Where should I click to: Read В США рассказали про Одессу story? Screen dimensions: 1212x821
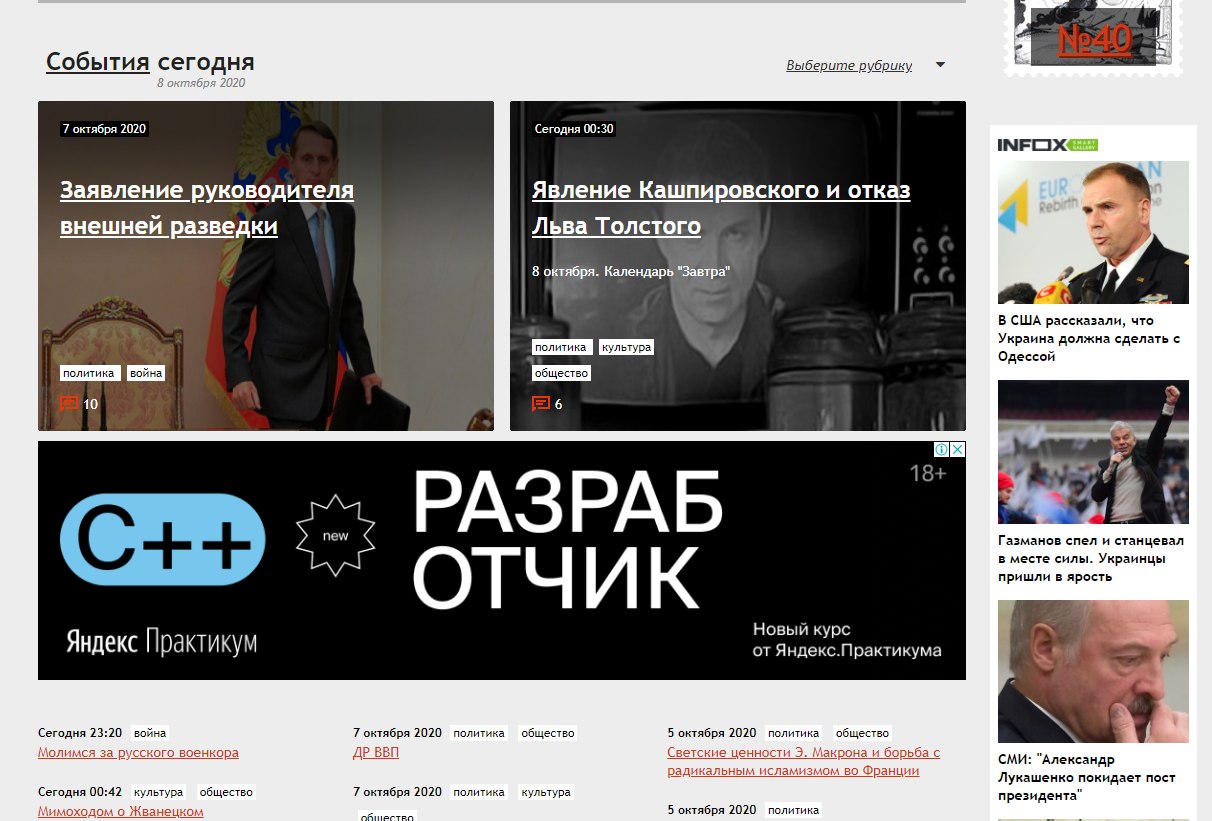pos(1089,338)
